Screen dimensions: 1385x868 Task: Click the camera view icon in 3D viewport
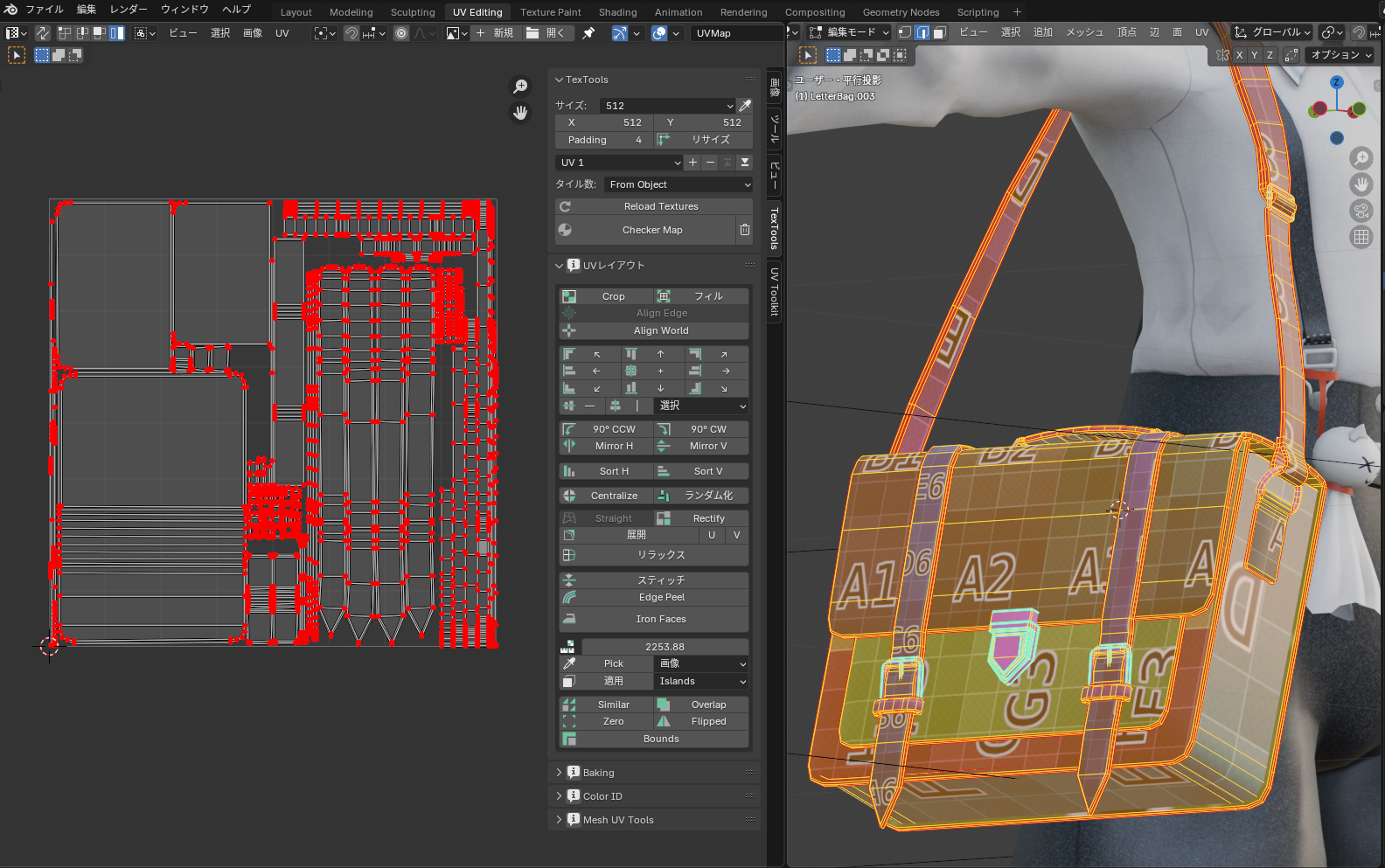(1361, 211)
